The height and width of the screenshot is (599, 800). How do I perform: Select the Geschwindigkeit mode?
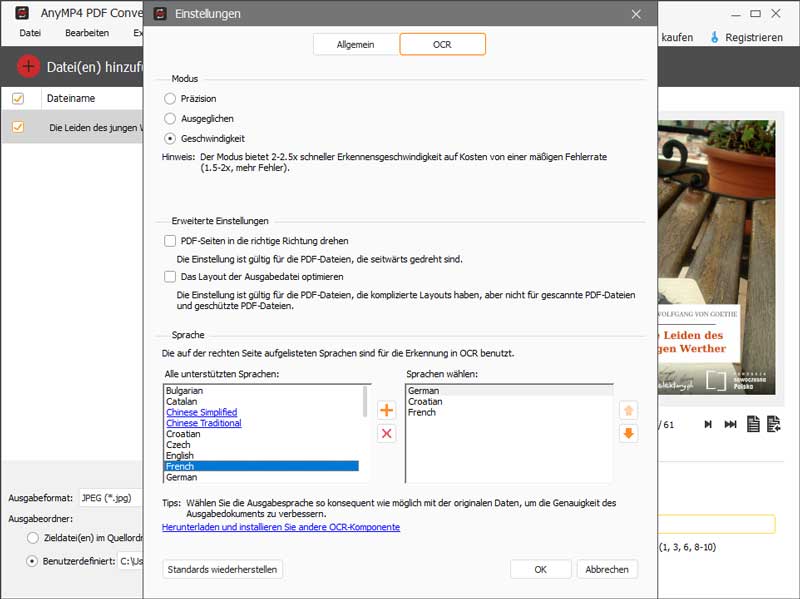[x=170, y=138]
